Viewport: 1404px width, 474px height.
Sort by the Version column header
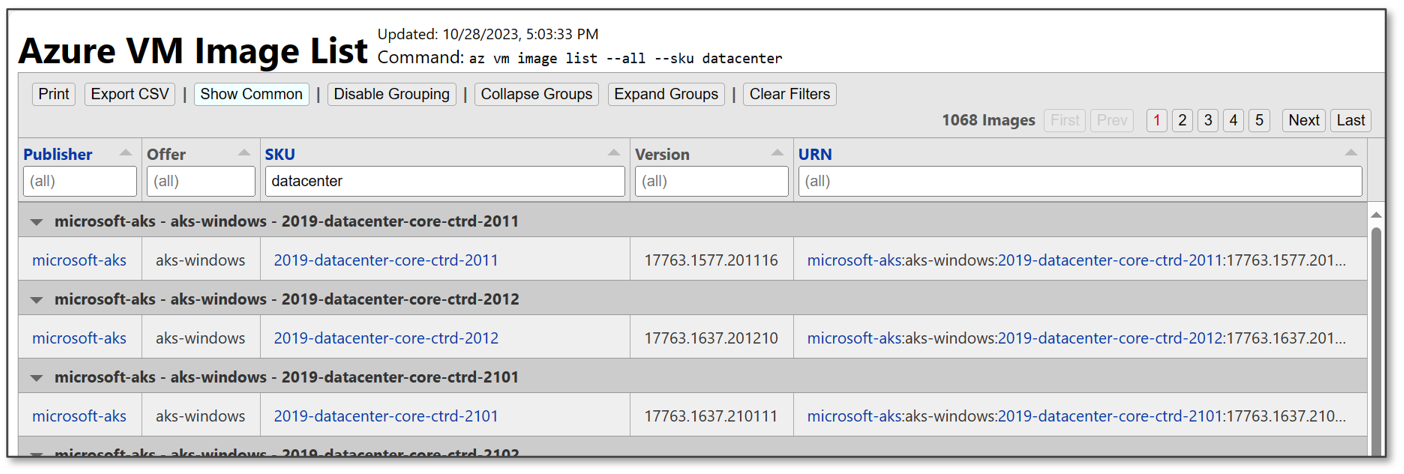(x=662, y=154)
